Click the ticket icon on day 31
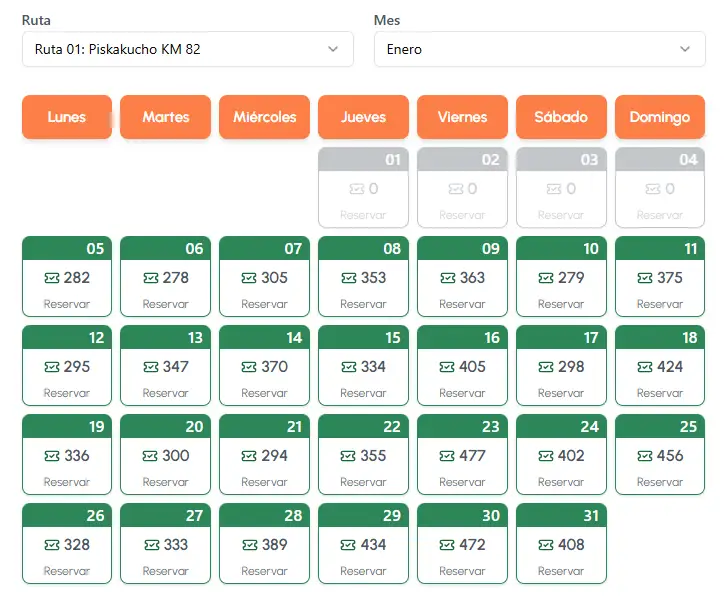The image size is (726, 615). (546, 545)
